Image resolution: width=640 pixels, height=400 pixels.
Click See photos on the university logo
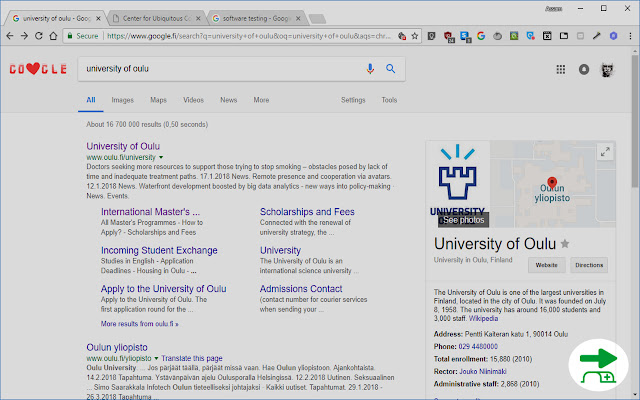(x=463, y=220)
